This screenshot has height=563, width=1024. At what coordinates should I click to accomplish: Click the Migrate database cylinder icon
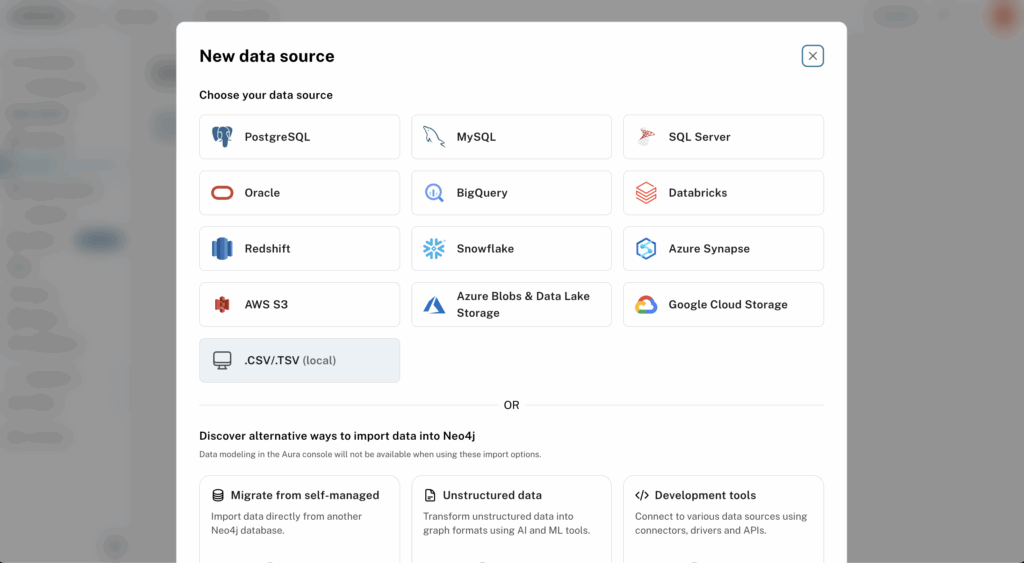pos(218,495)
